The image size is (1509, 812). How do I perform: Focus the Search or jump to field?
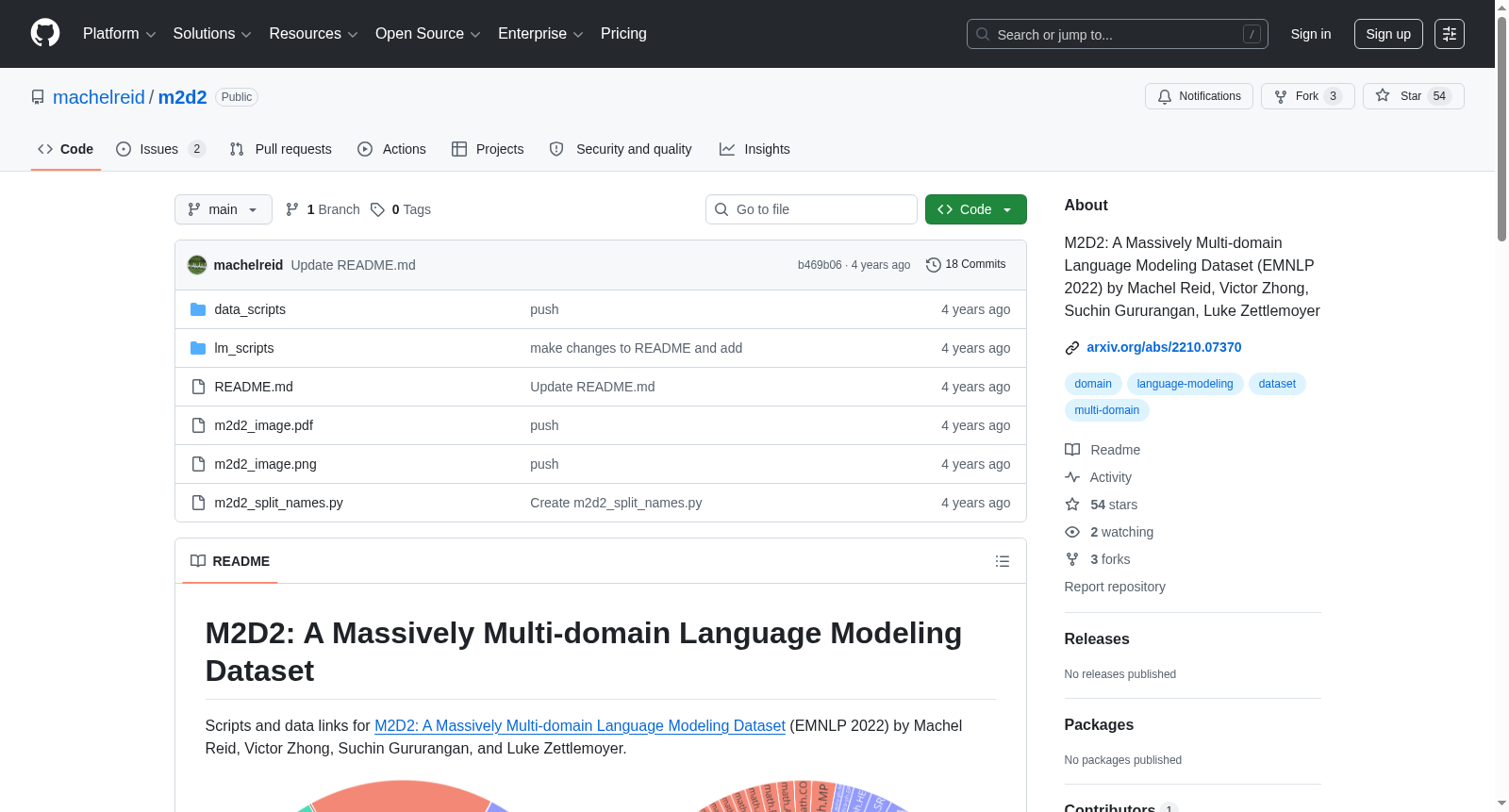coord(1118,34)
